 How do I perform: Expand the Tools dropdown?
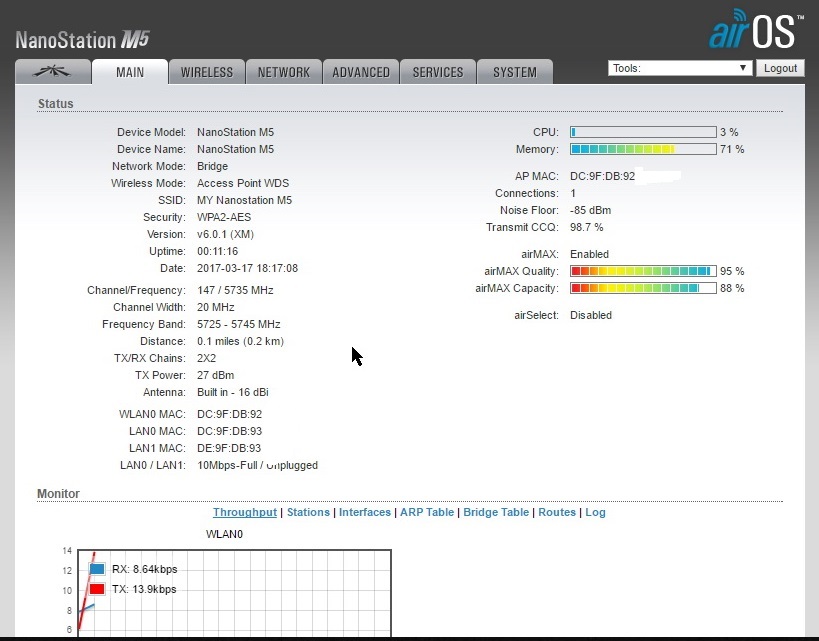pyautogui.click(x=680, y=68)
